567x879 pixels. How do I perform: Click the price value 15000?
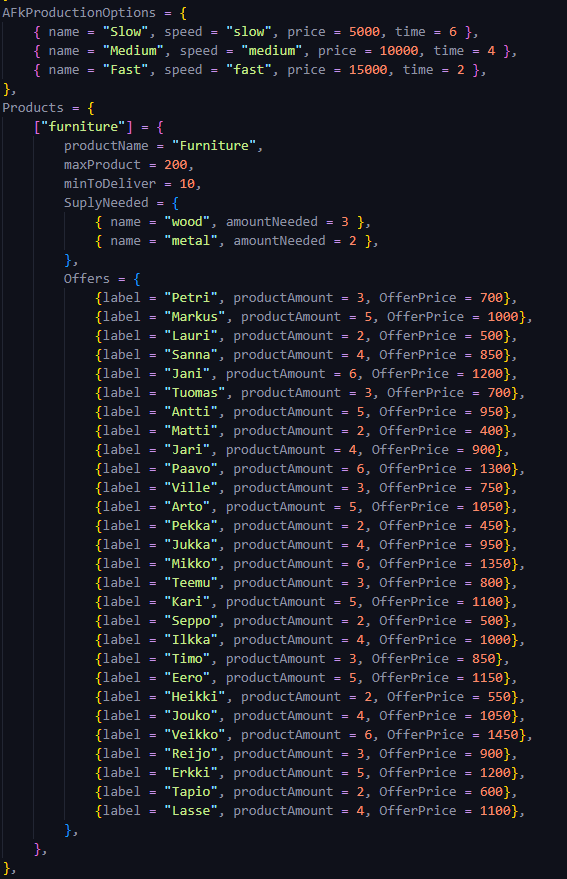[368, 70]
